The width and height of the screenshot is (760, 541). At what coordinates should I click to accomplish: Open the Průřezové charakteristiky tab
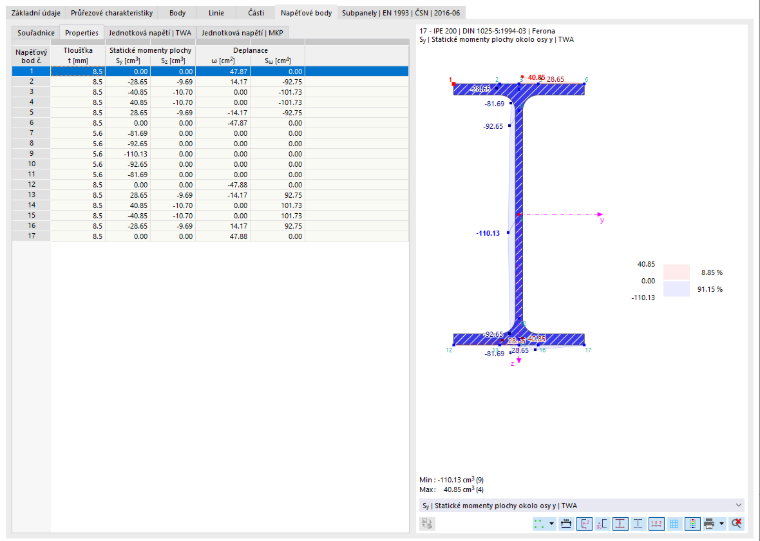(x=111, y=13)
